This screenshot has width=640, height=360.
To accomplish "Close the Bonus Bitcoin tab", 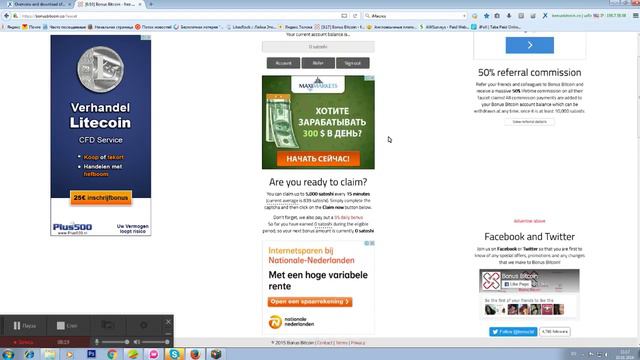I will [140, 4].
